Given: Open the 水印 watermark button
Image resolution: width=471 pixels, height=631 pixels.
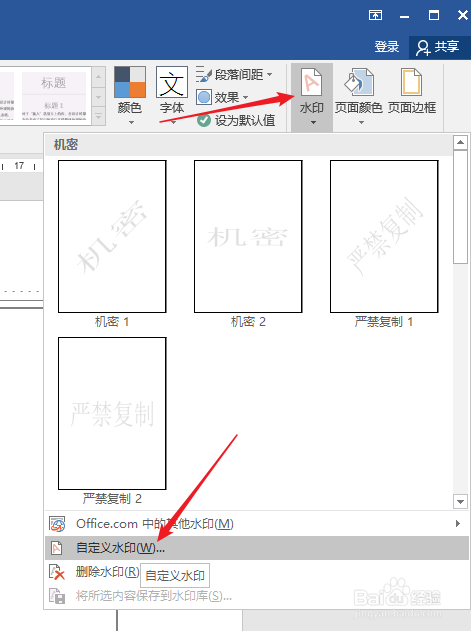Looking at the screenshot, I should click(312, 97).
